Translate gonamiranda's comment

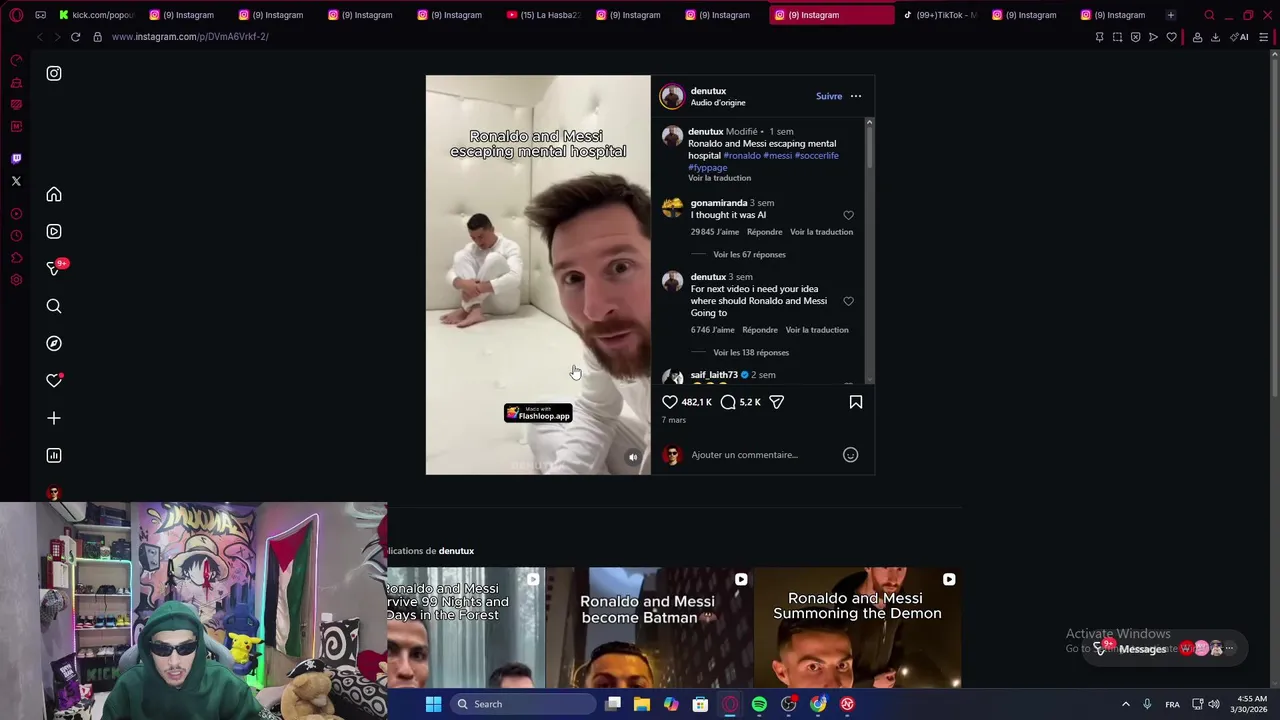click(821, 232)
